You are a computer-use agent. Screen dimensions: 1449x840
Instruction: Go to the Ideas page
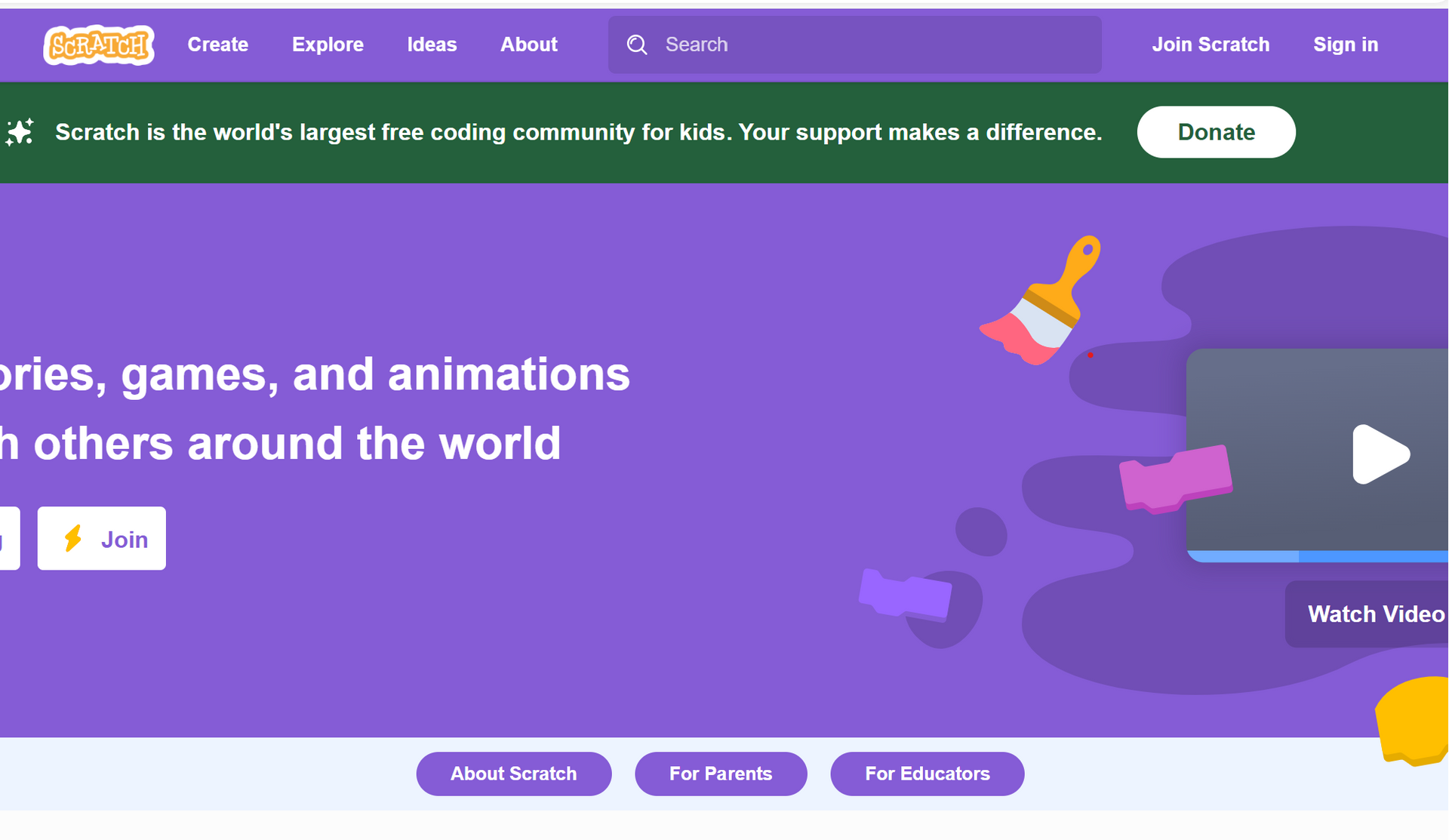pyautogui.click(x=432, y=45)
